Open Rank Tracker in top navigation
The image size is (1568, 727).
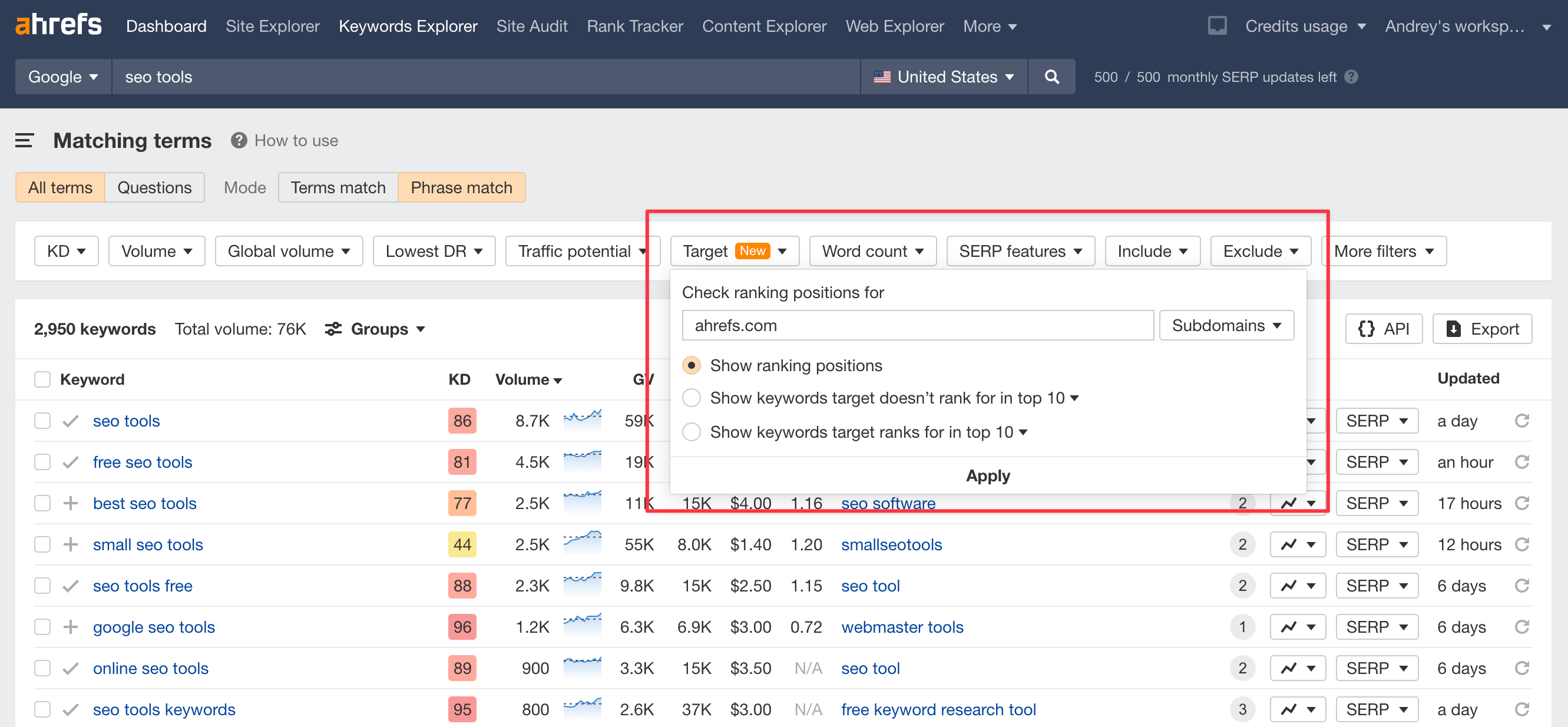click(634, 25)
